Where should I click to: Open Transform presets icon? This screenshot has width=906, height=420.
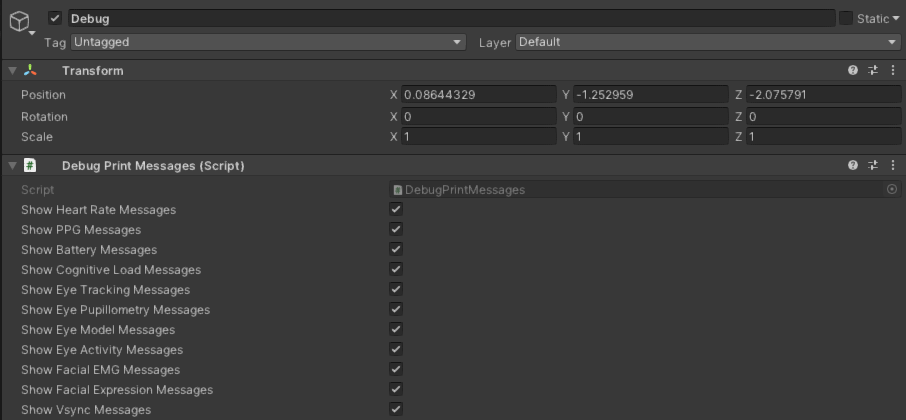point(873,71)
